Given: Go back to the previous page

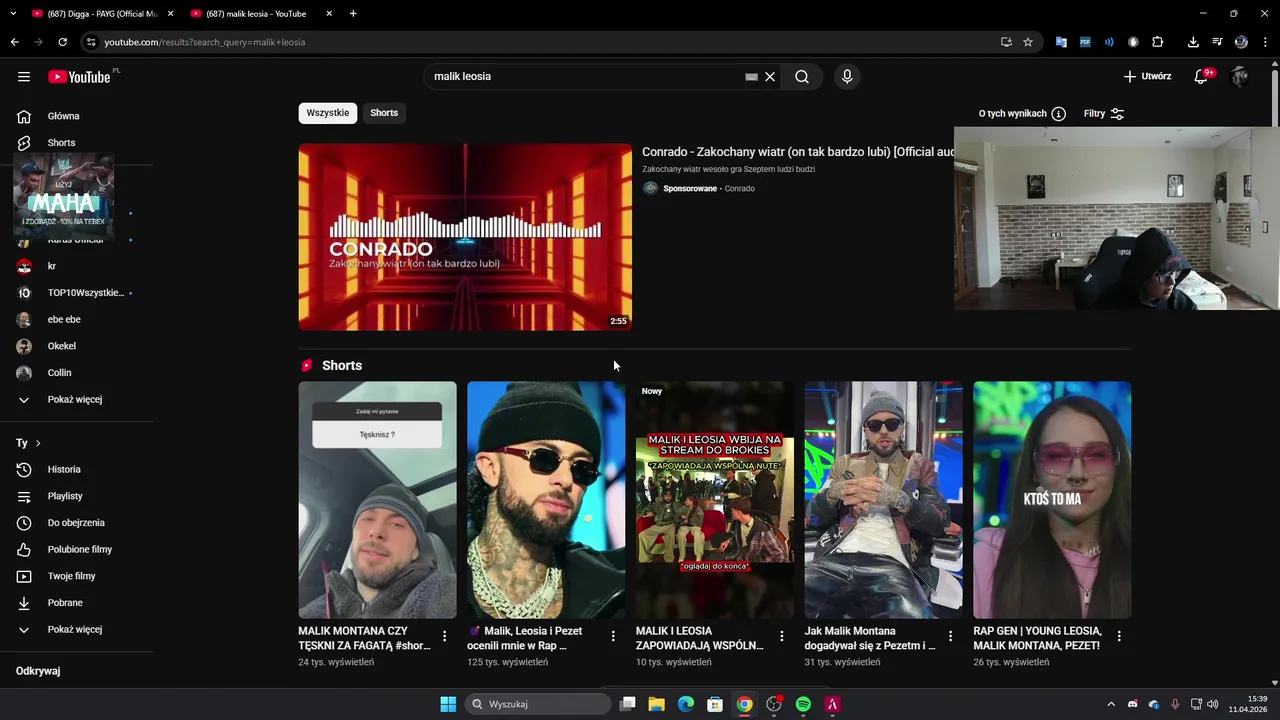Looking at the screenshot, I should (14, 42).
